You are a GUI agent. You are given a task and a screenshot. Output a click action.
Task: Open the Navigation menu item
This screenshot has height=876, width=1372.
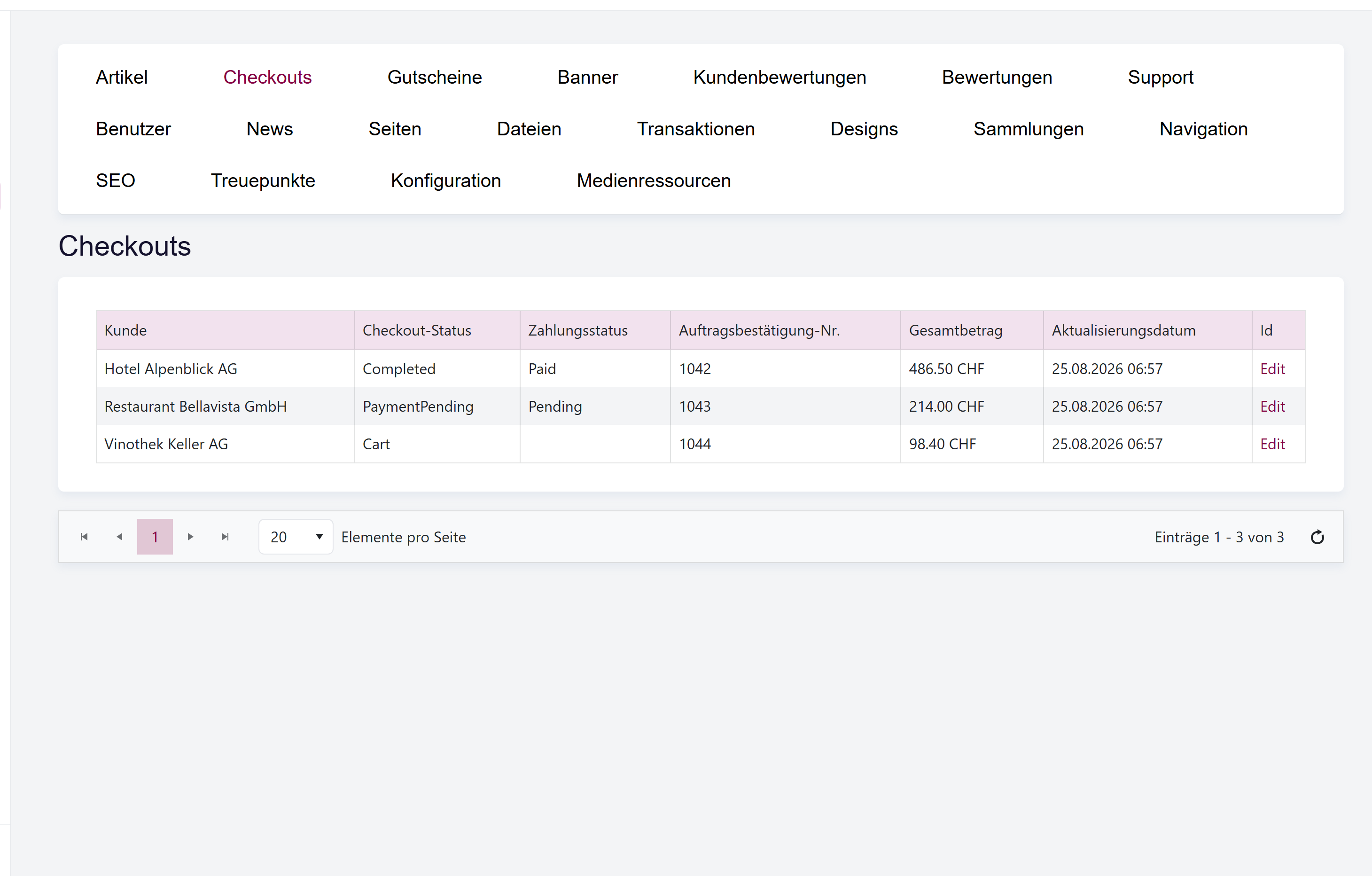point(1203,129)
